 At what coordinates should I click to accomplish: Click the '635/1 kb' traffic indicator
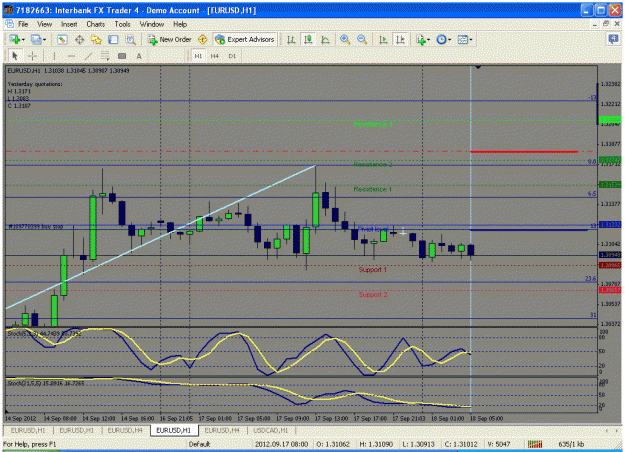pyautogui.click(x=571, y=444)
